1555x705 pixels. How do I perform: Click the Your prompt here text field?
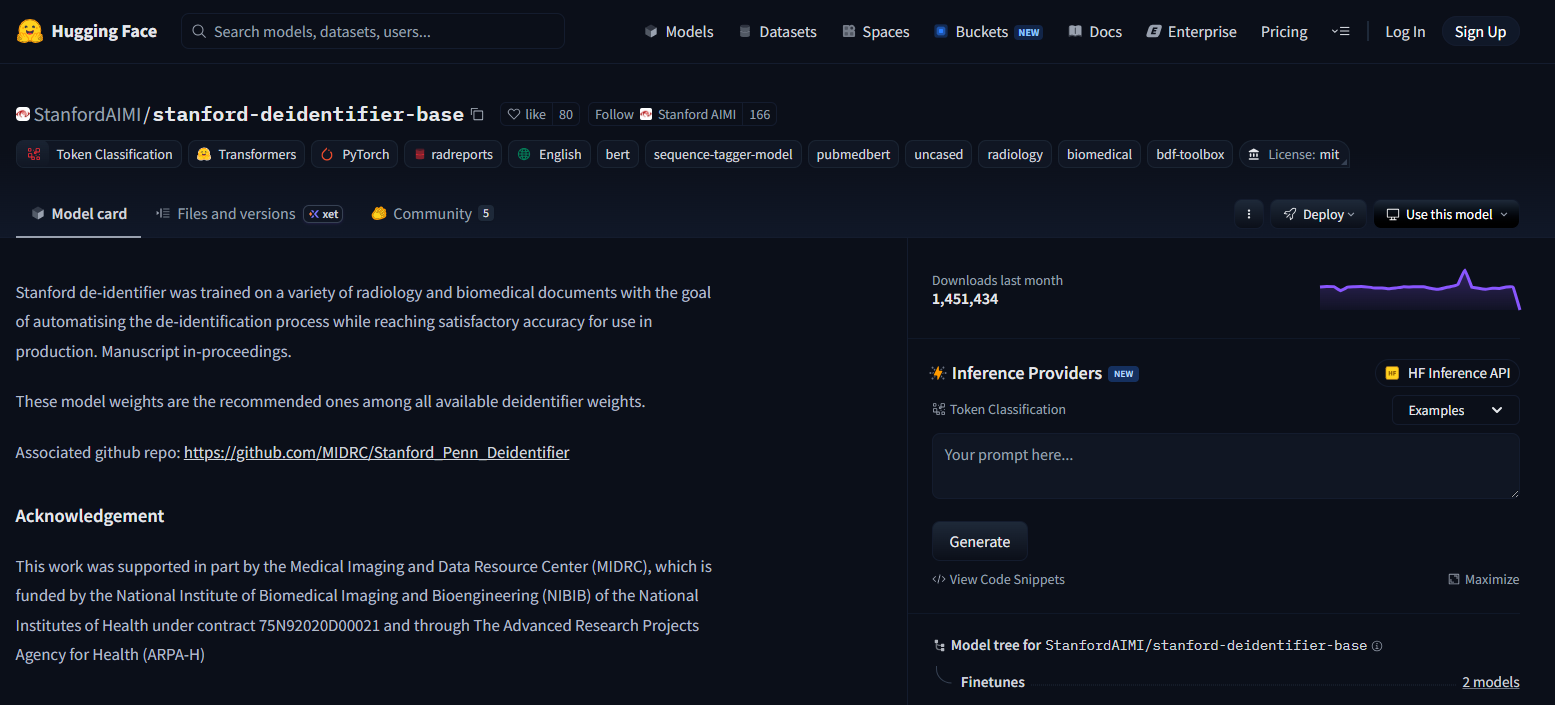tap(1225, 466)
